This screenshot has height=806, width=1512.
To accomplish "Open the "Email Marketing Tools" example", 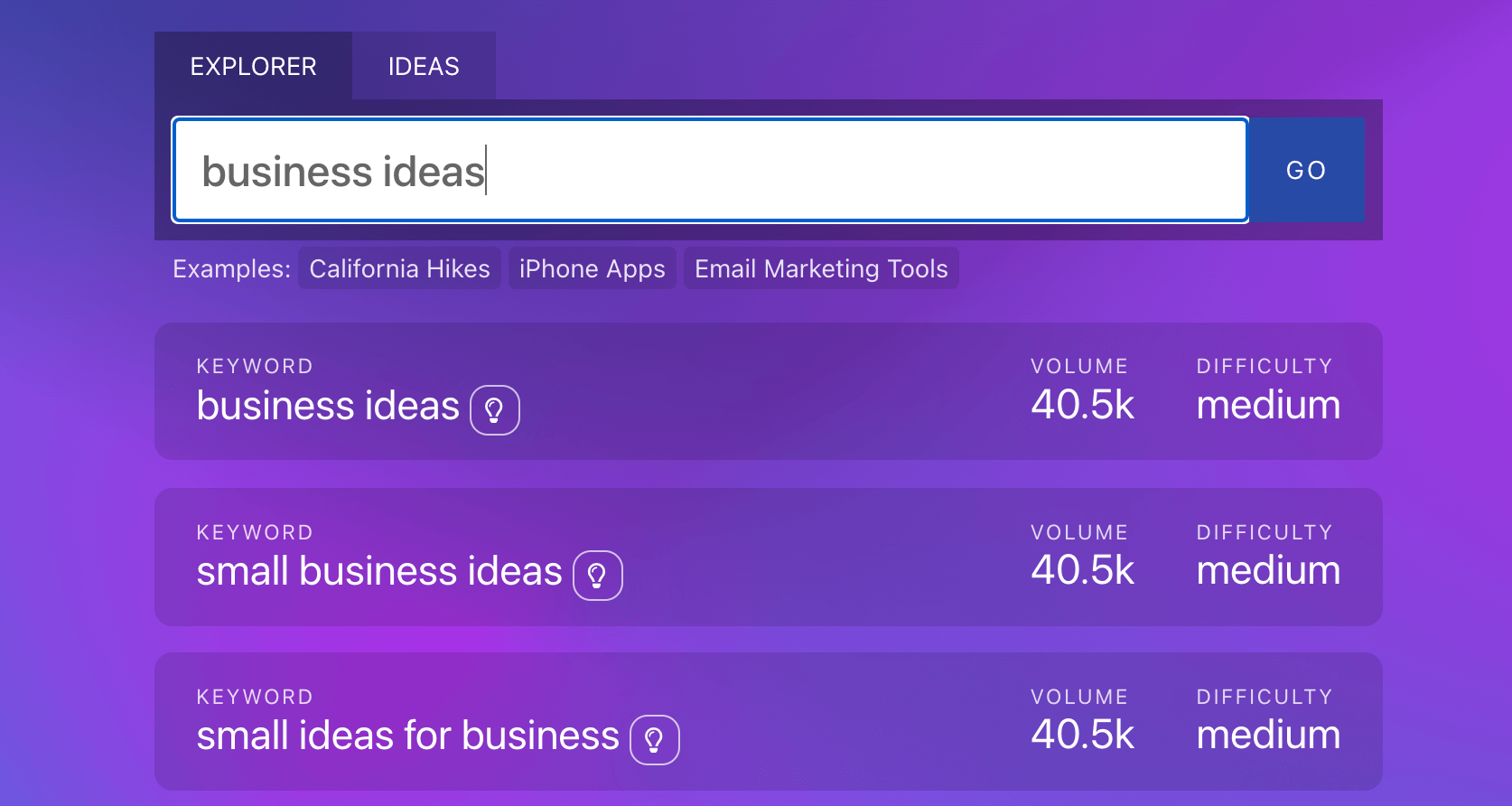I will (x=820, y=267).
